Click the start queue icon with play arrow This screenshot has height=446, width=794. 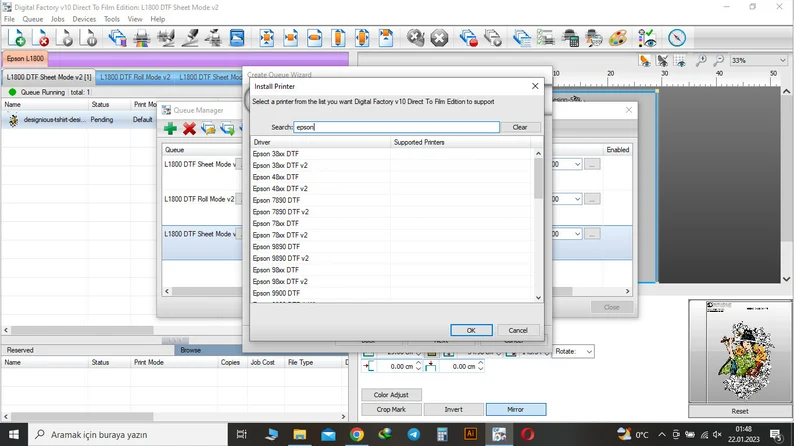pos(492,38)
